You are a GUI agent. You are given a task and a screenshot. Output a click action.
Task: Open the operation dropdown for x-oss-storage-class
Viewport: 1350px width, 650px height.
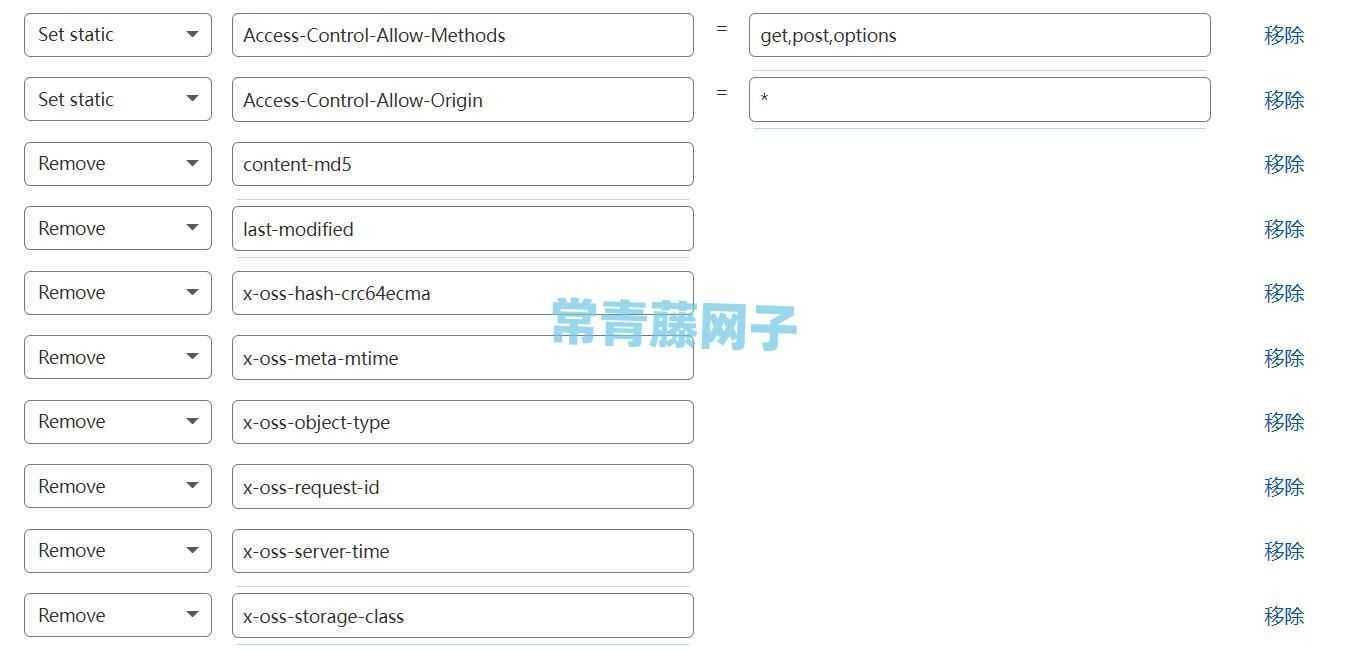tap(118, 615)
